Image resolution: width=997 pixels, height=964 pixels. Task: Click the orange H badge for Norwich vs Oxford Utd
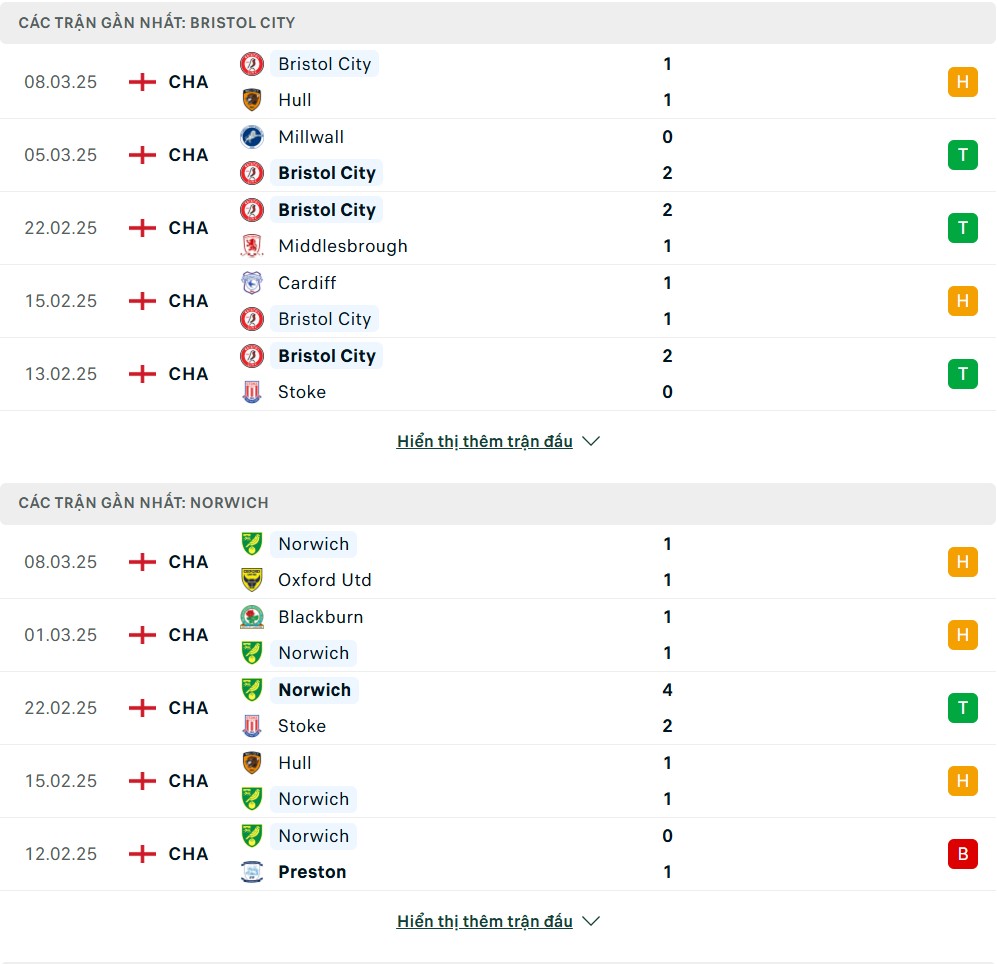coord(963,561)
